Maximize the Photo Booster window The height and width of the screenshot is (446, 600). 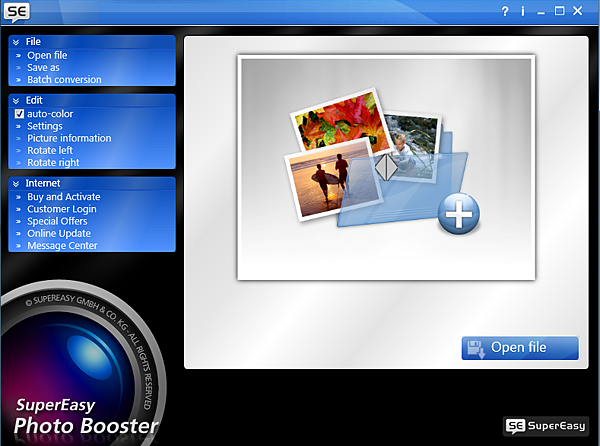coord(559,11)
